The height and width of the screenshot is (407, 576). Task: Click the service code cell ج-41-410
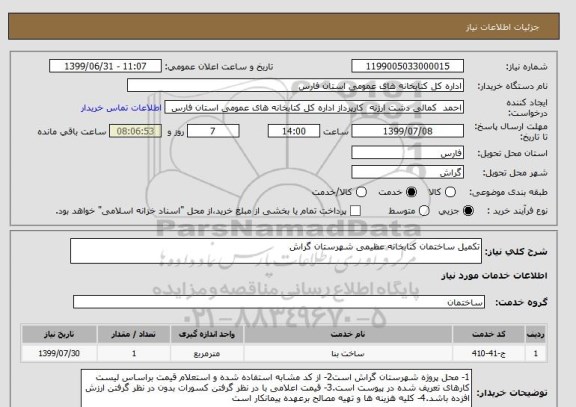[489, 353]
